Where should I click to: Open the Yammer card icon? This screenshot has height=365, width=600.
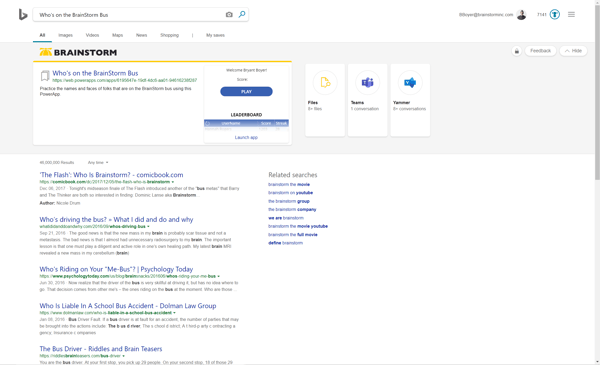[x=410, y=82]
